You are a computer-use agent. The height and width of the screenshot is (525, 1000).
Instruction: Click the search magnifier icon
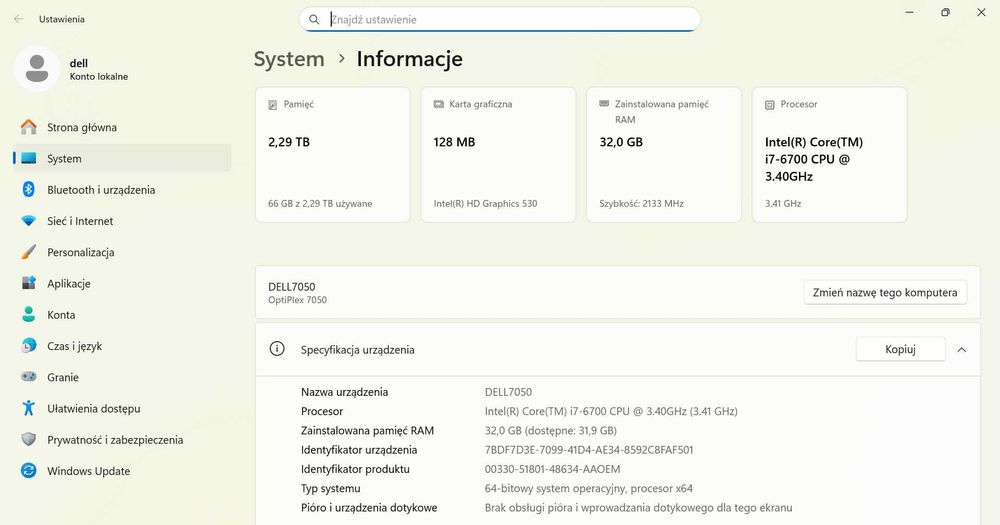(x=314, y=19)
